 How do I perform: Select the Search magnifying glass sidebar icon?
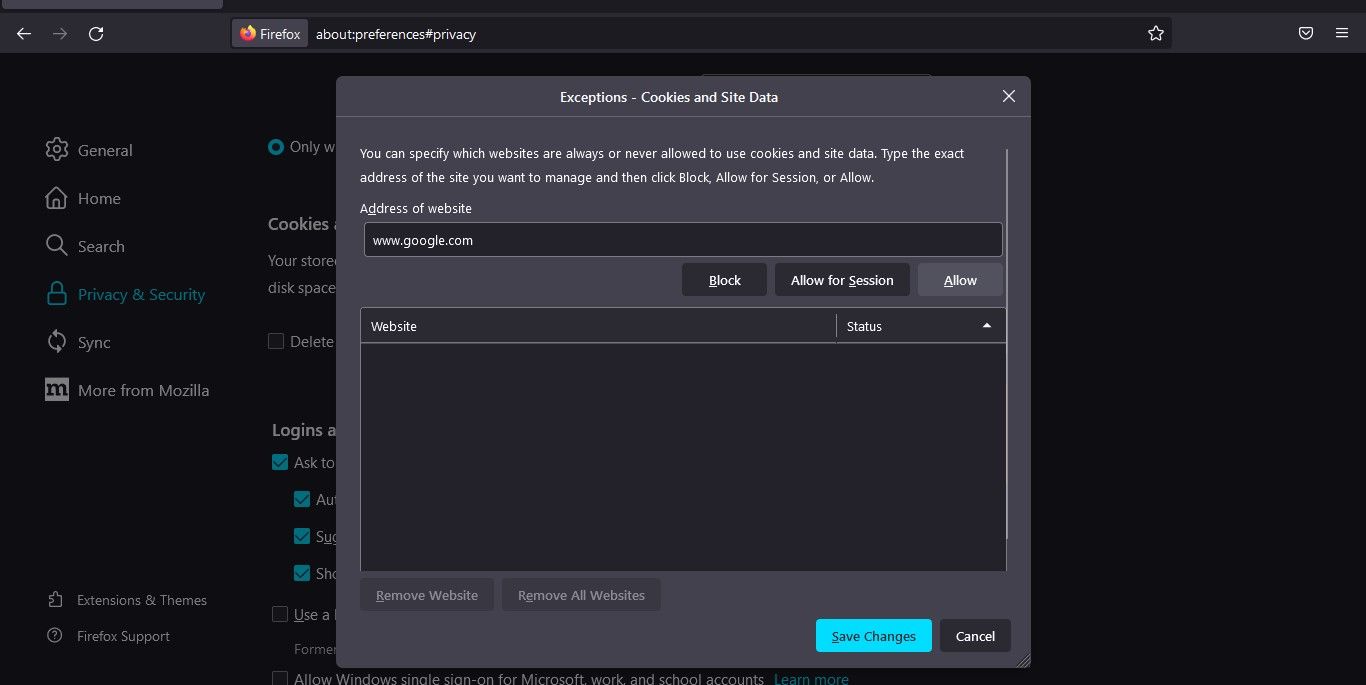57,246
